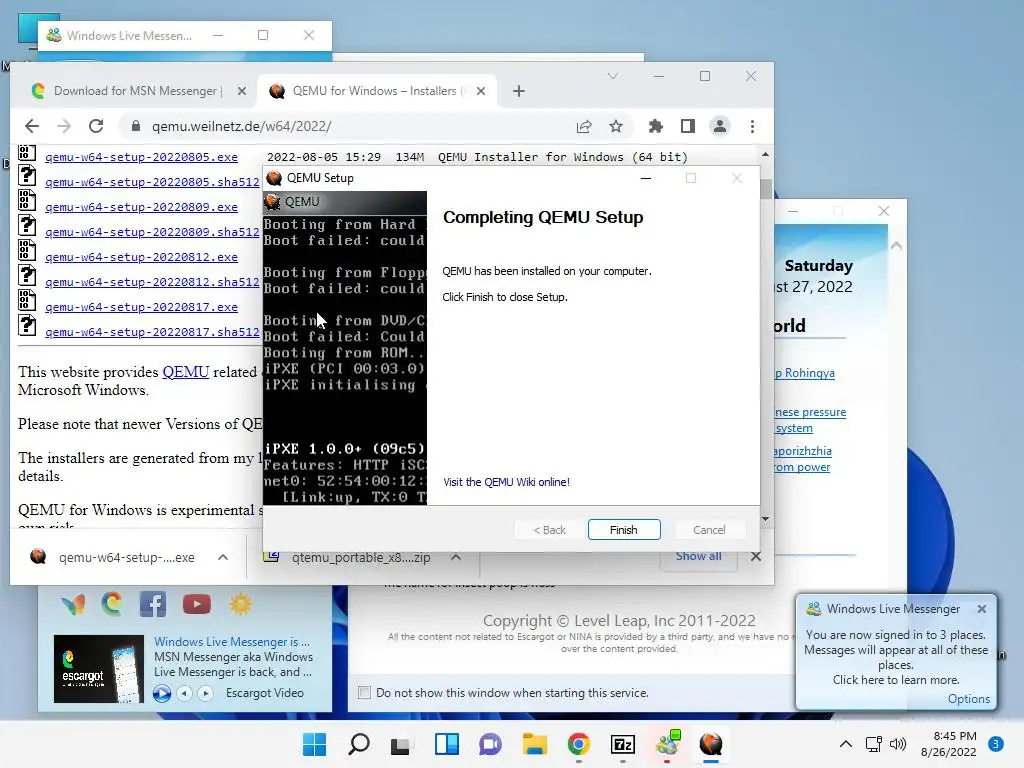Open the Windows Live Messenger is ... headline

232,642
